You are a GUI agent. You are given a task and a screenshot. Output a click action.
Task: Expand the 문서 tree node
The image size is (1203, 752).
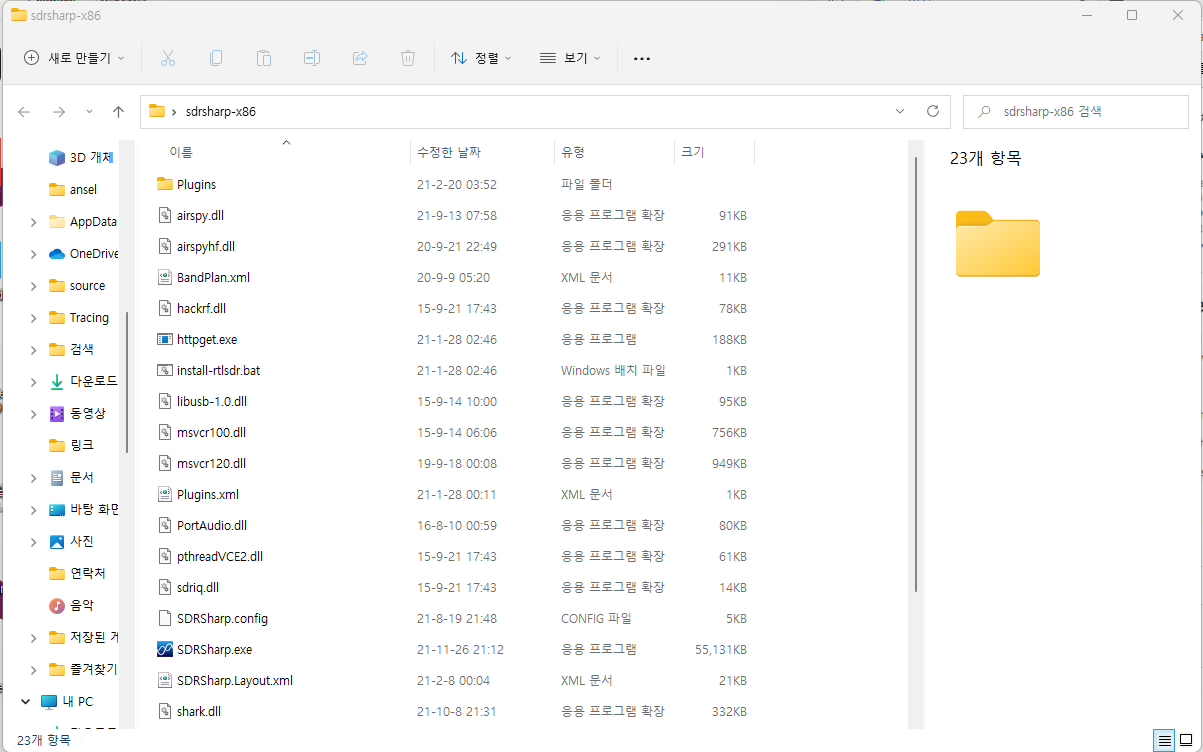33,477
